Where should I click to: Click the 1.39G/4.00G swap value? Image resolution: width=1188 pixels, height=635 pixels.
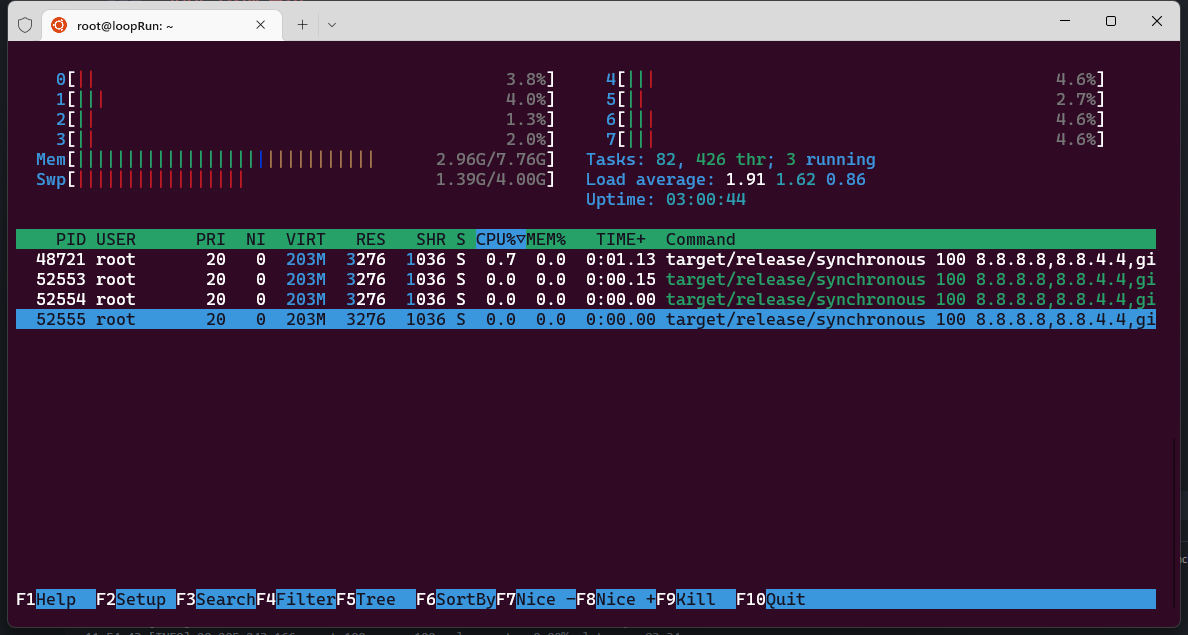pos(491,180)
